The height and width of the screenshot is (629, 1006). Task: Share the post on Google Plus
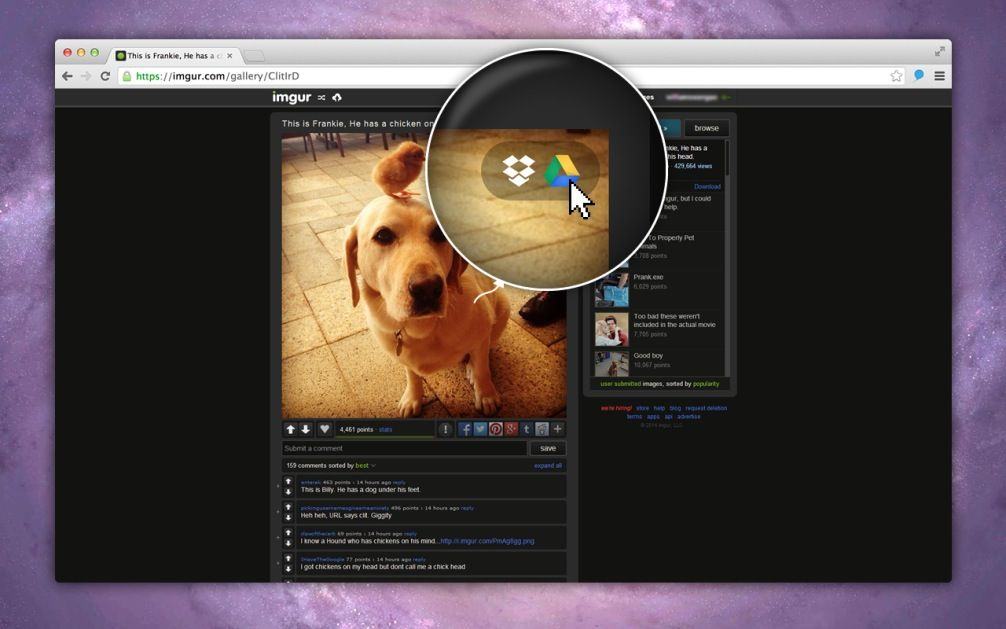[x=511, y=429]
